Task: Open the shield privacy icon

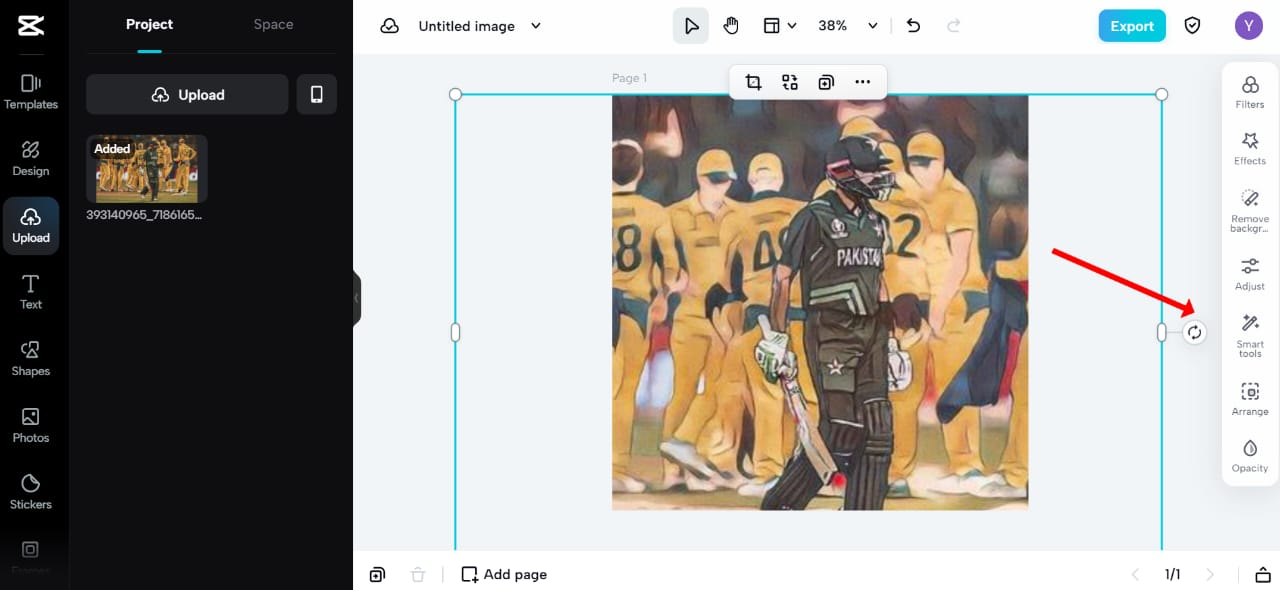Action: pyautogui.click(x=1192, y=26)
